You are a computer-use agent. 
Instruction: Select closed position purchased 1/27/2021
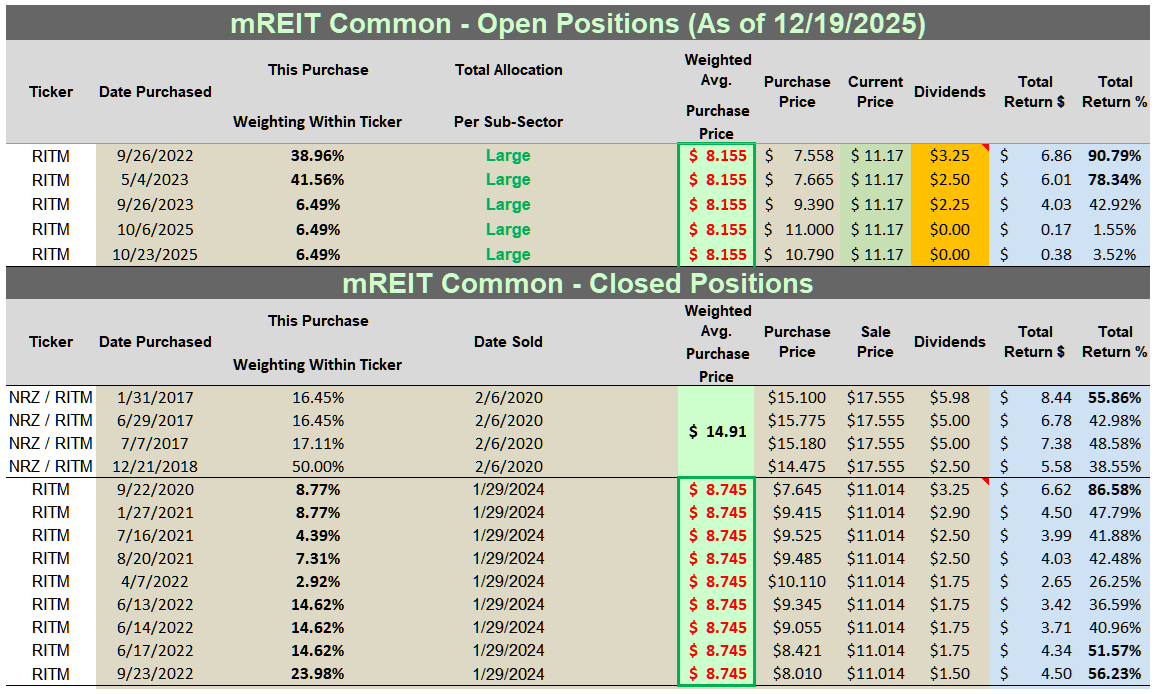click(x=155, y=512)
